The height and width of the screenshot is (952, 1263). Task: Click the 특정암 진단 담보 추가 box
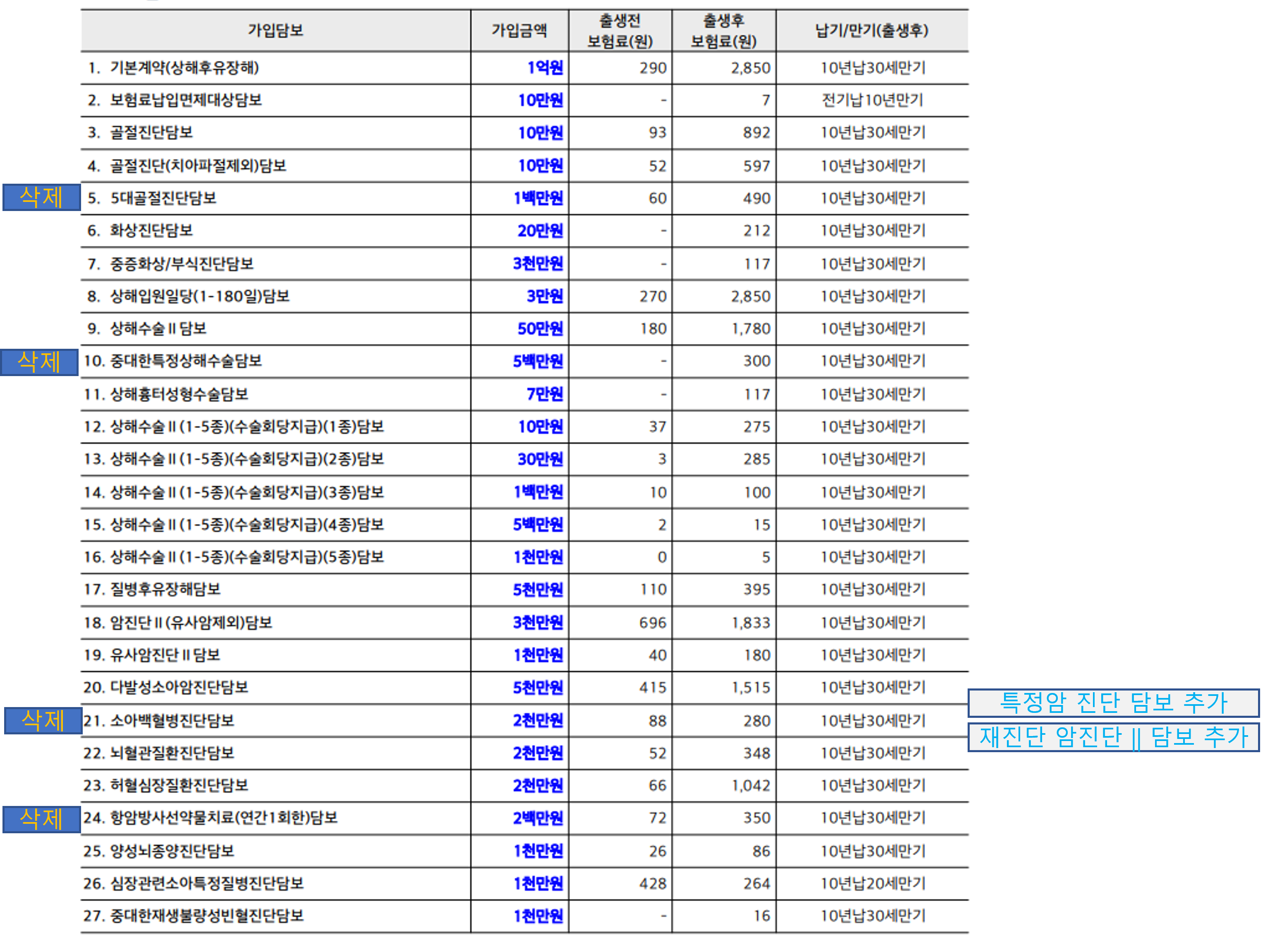click(1113, 703)
